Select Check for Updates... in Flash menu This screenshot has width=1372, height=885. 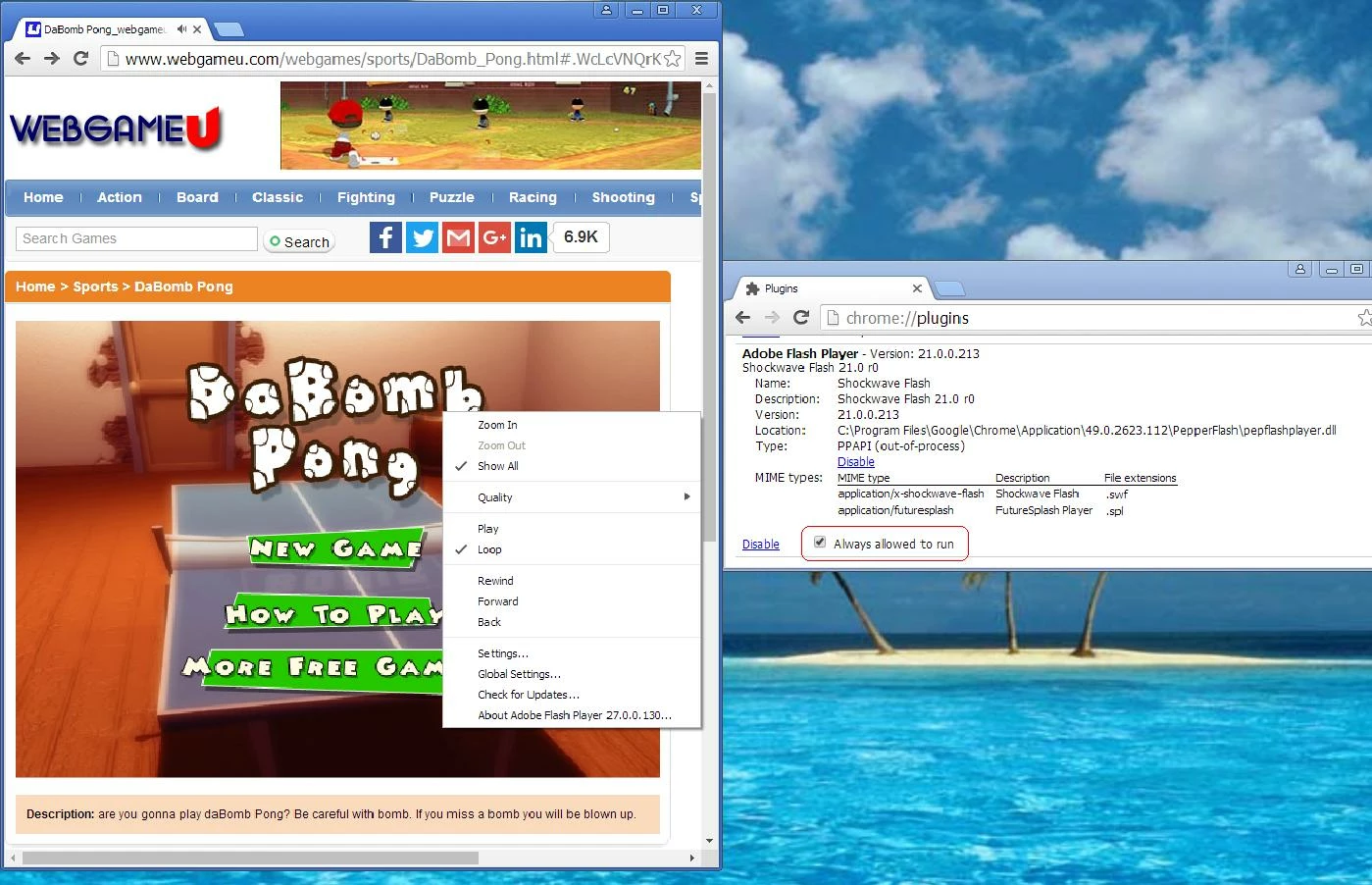(x=572, y=695)
